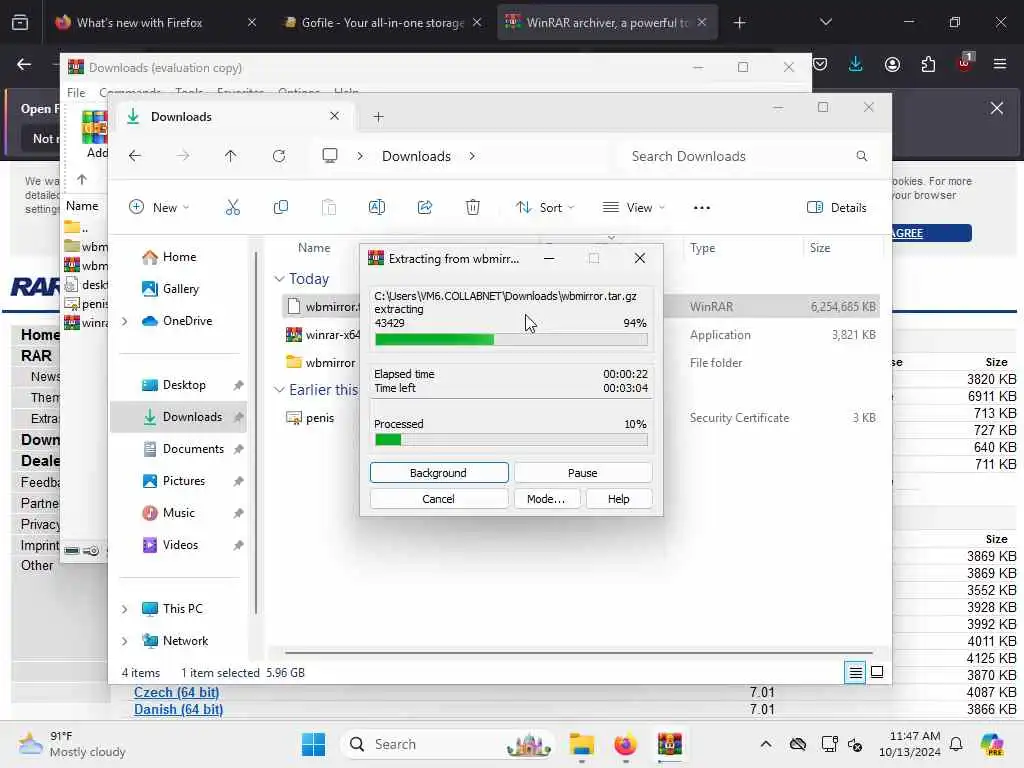Screen dimensions: 1024x768
Task: Click the Copy icon in Explorer toolbar
Action: click(281, 208)
